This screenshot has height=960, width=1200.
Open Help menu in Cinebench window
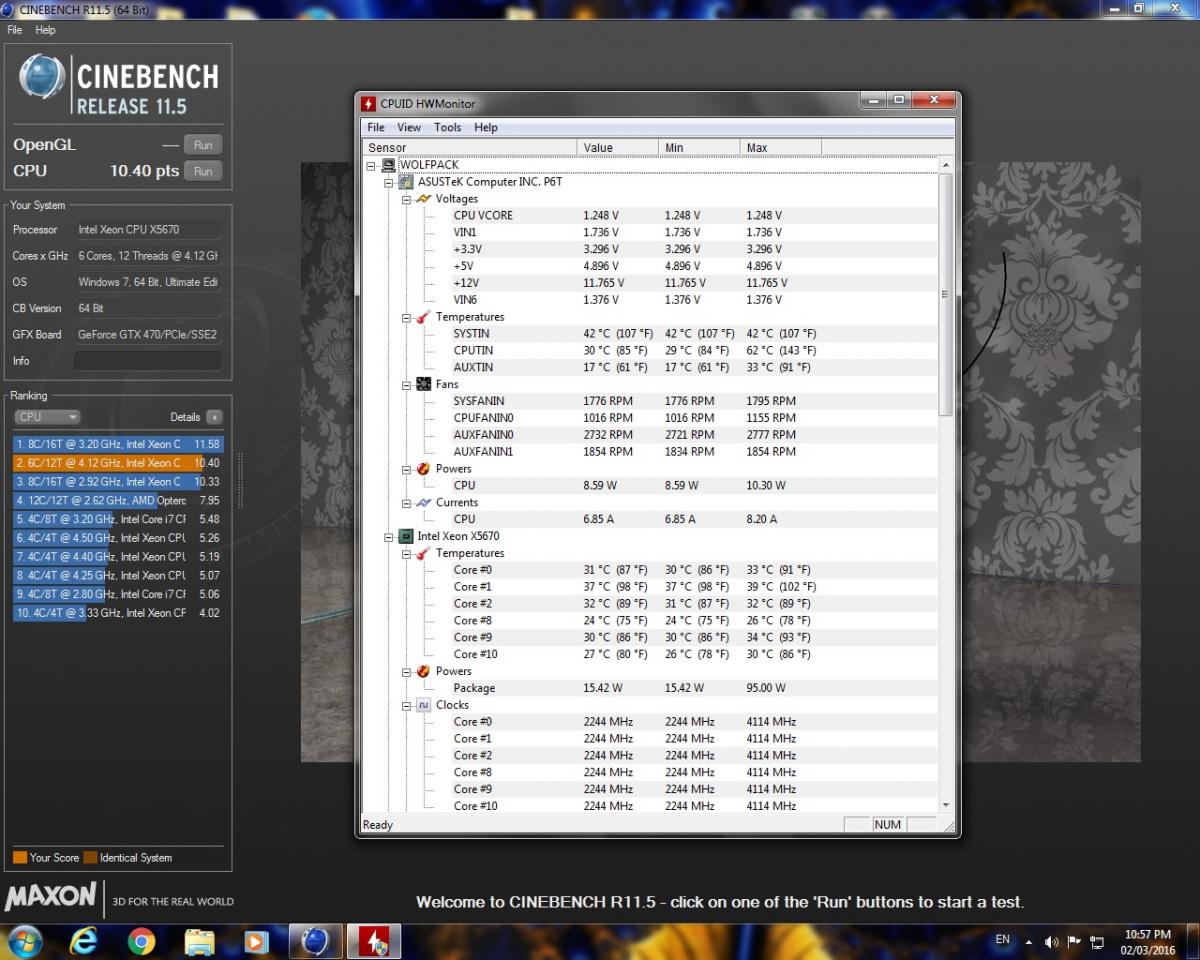[x=45, y=30]
